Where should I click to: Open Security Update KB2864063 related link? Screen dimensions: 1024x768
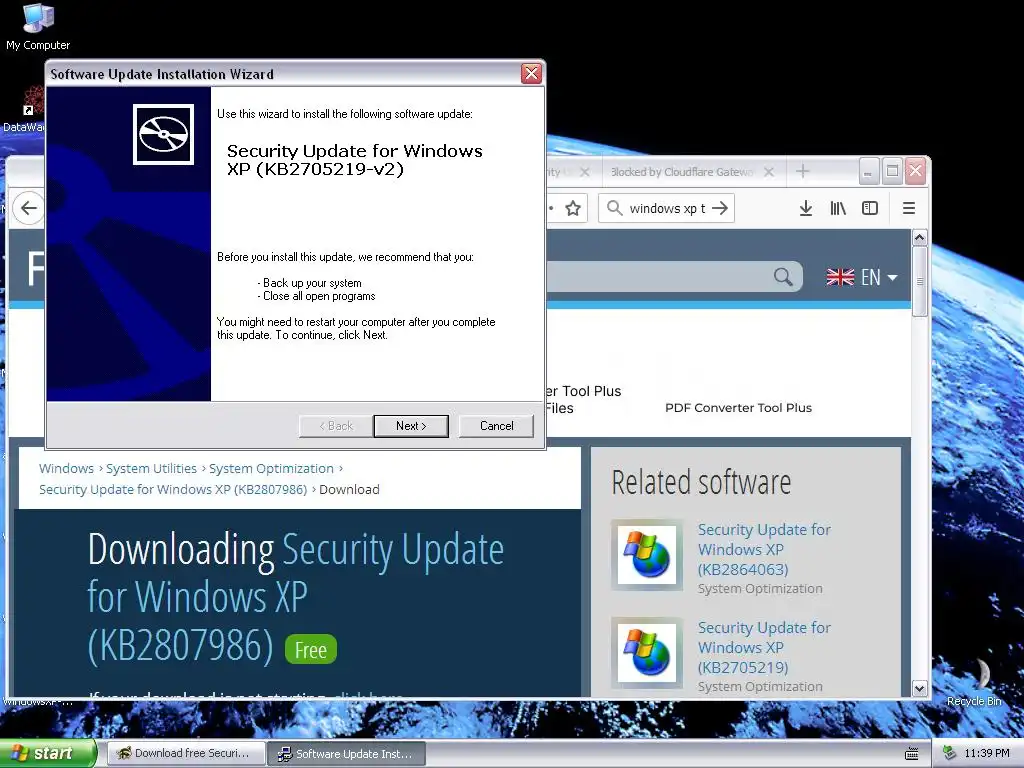pos(764,549)
